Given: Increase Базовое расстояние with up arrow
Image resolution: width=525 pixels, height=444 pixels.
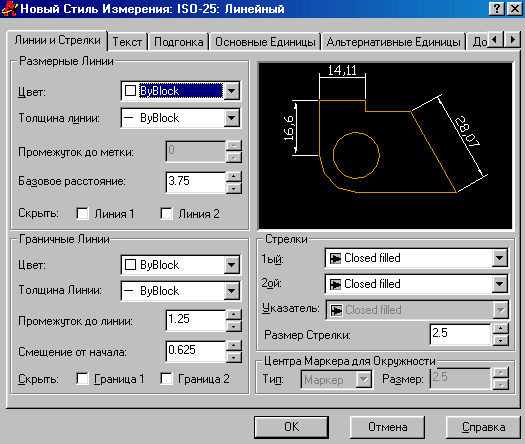Looking at the screenshot, I should tap(234, 176).
